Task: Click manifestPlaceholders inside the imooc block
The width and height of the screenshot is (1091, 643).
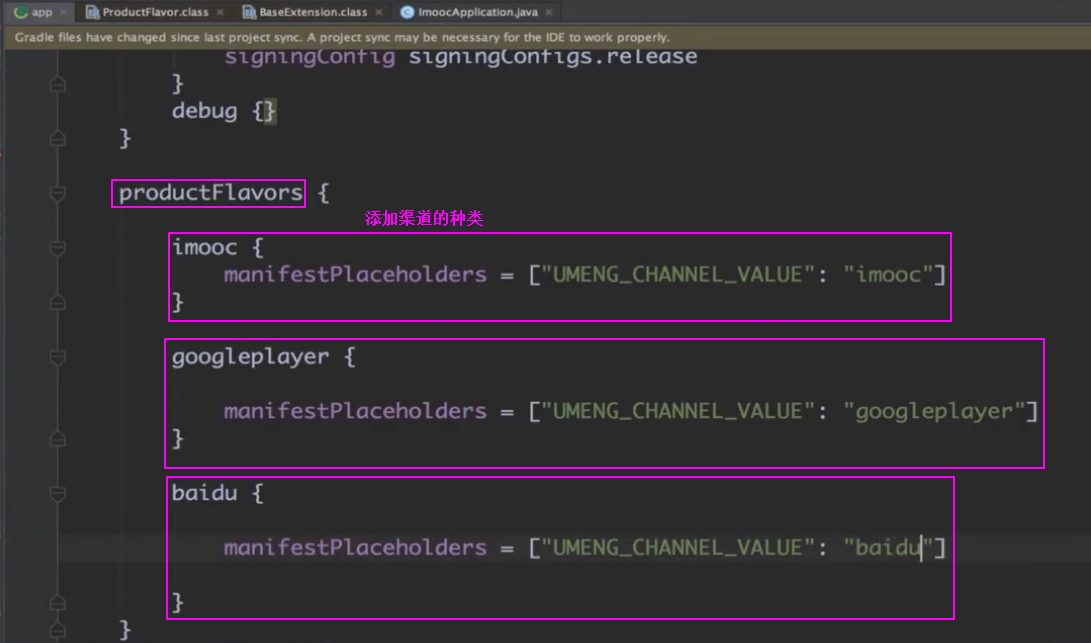Action: (355, 274)
